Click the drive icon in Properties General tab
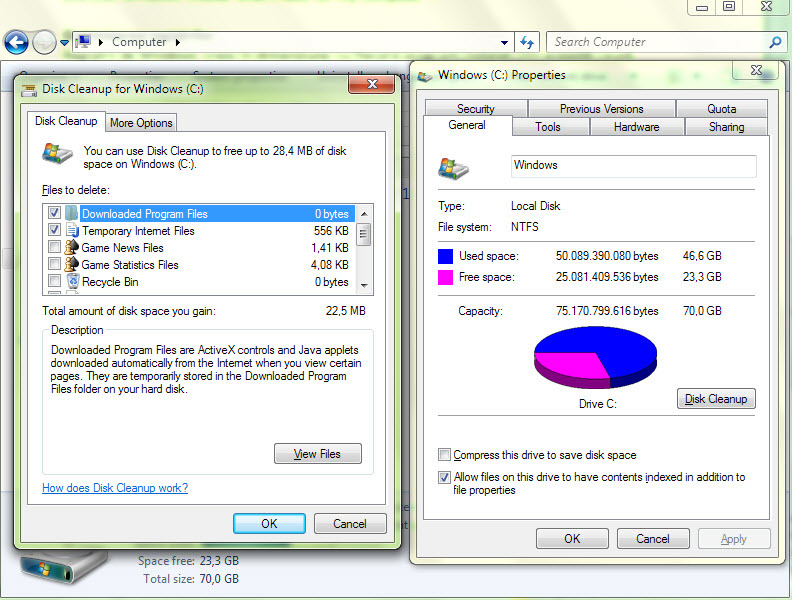Screen dimensions: 792x600 (x=454, y=168)
